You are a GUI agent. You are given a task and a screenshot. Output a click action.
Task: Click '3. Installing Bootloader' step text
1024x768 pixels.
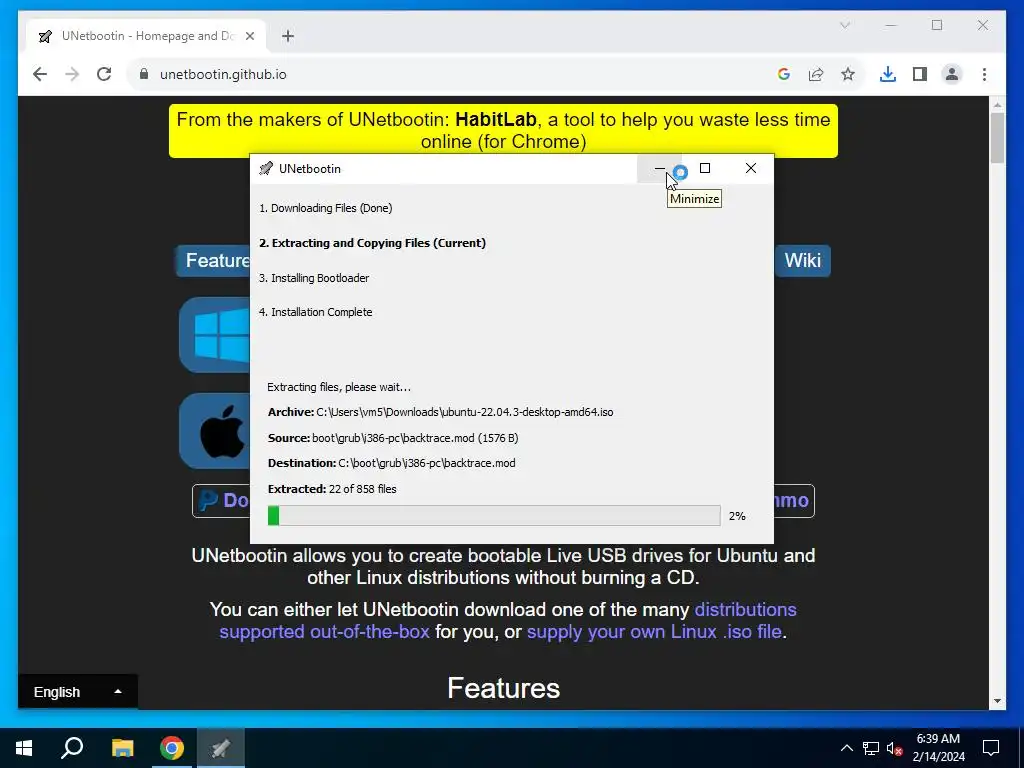tap(314, 278)
